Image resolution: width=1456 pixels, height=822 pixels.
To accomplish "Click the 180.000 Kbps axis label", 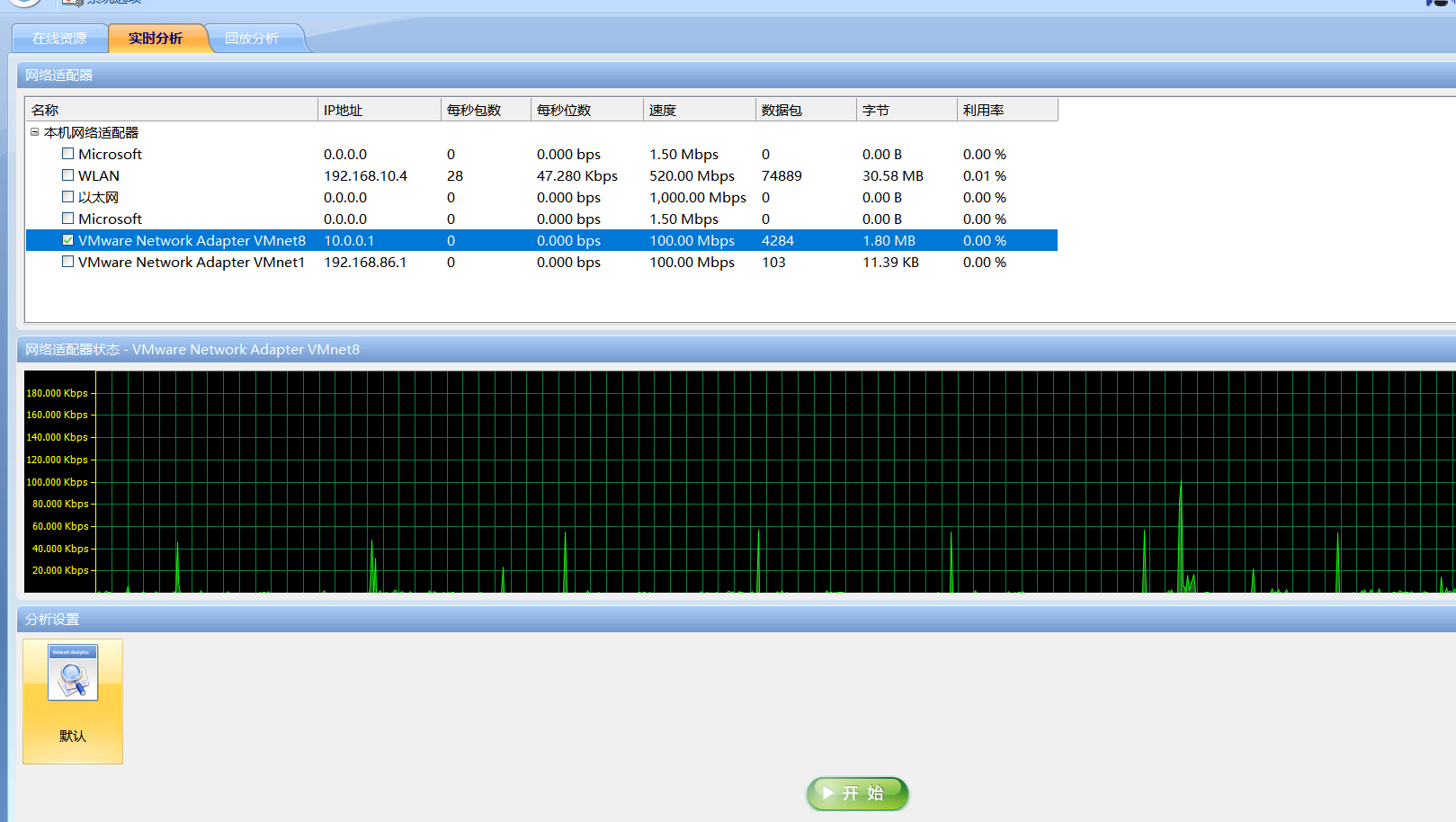I will pos(58,393).
